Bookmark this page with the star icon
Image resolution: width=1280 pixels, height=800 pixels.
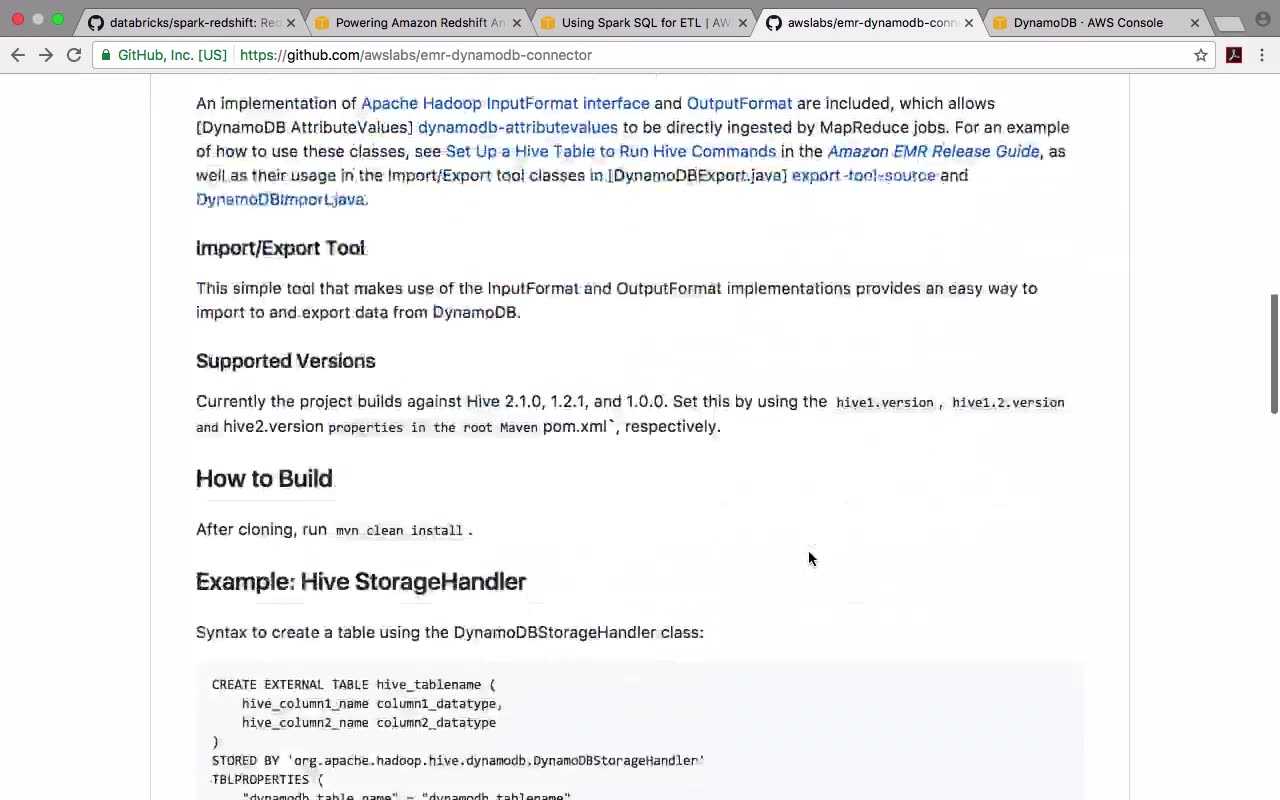1201,55
